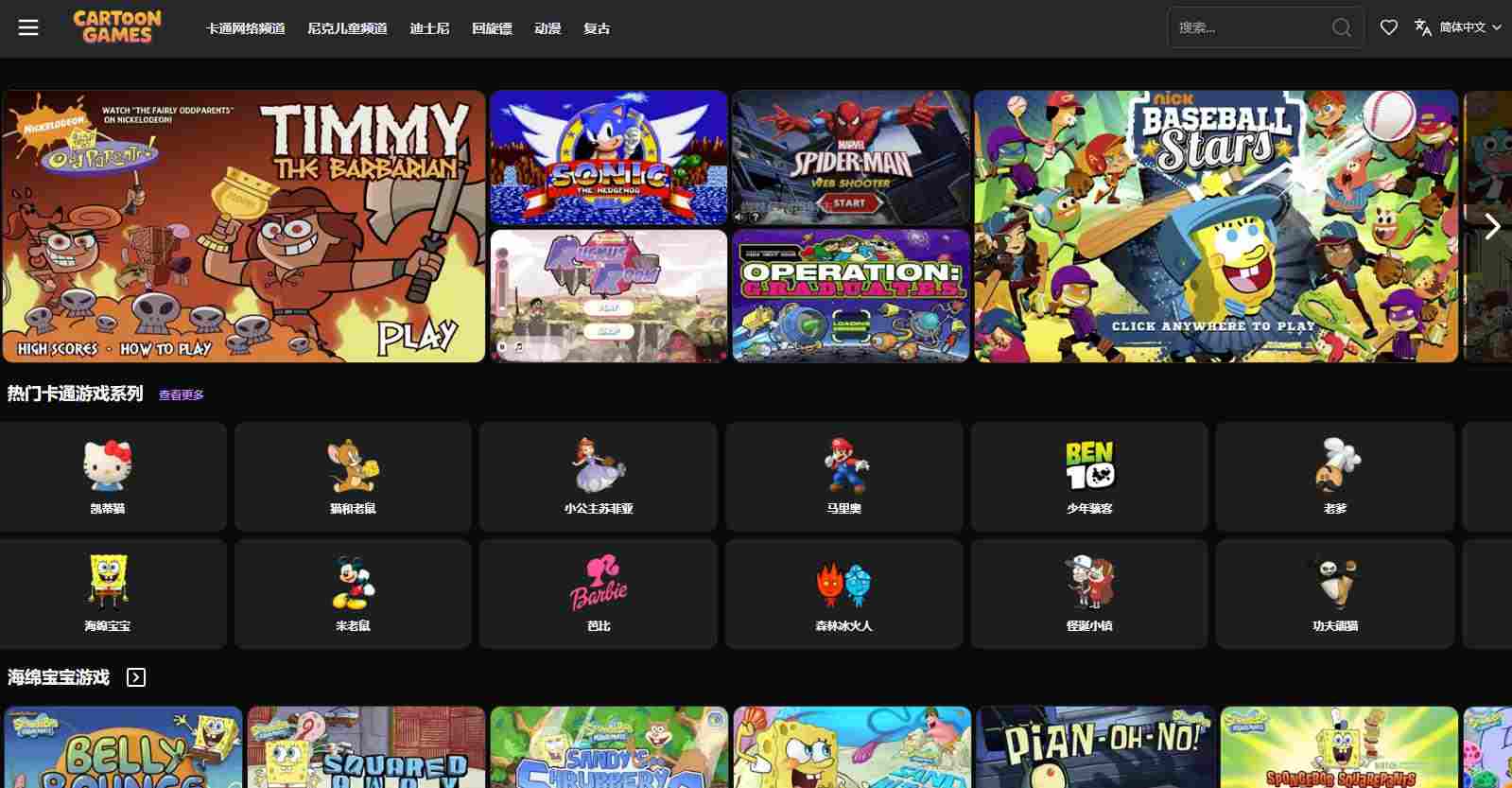Screen dimensions: 1512x788
Task: Open Sonic the Hedgehog game thumbnail
Action: click(609, 158)
